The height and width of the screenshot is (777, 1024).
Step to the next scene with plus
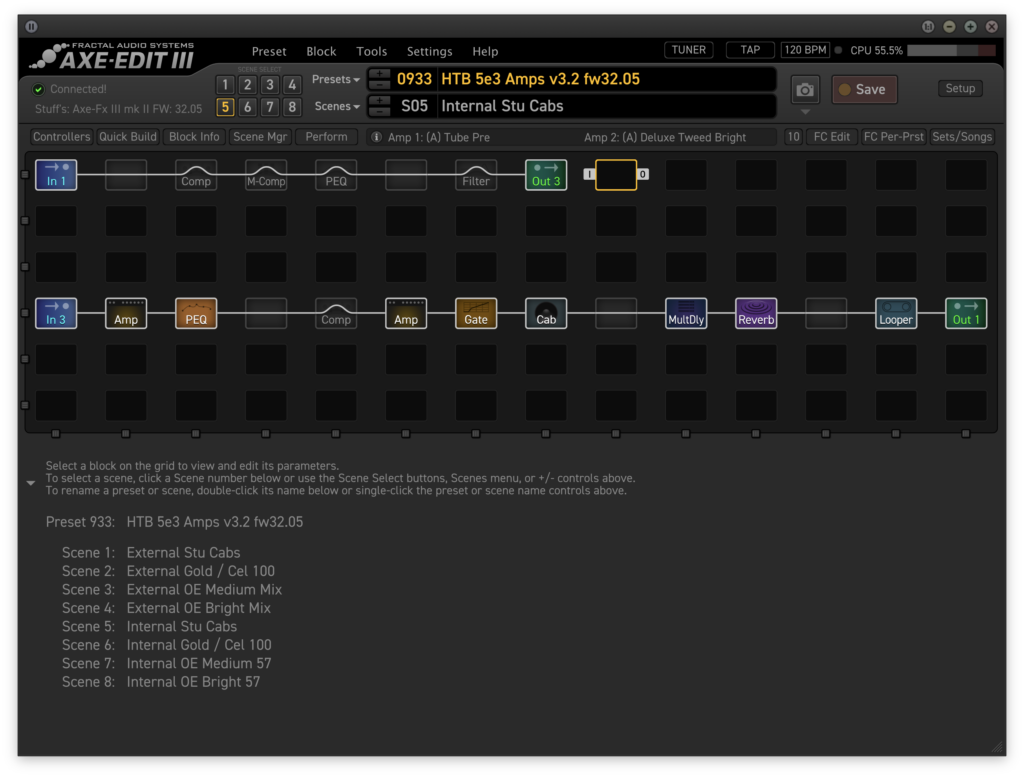[x=379, y=101]
